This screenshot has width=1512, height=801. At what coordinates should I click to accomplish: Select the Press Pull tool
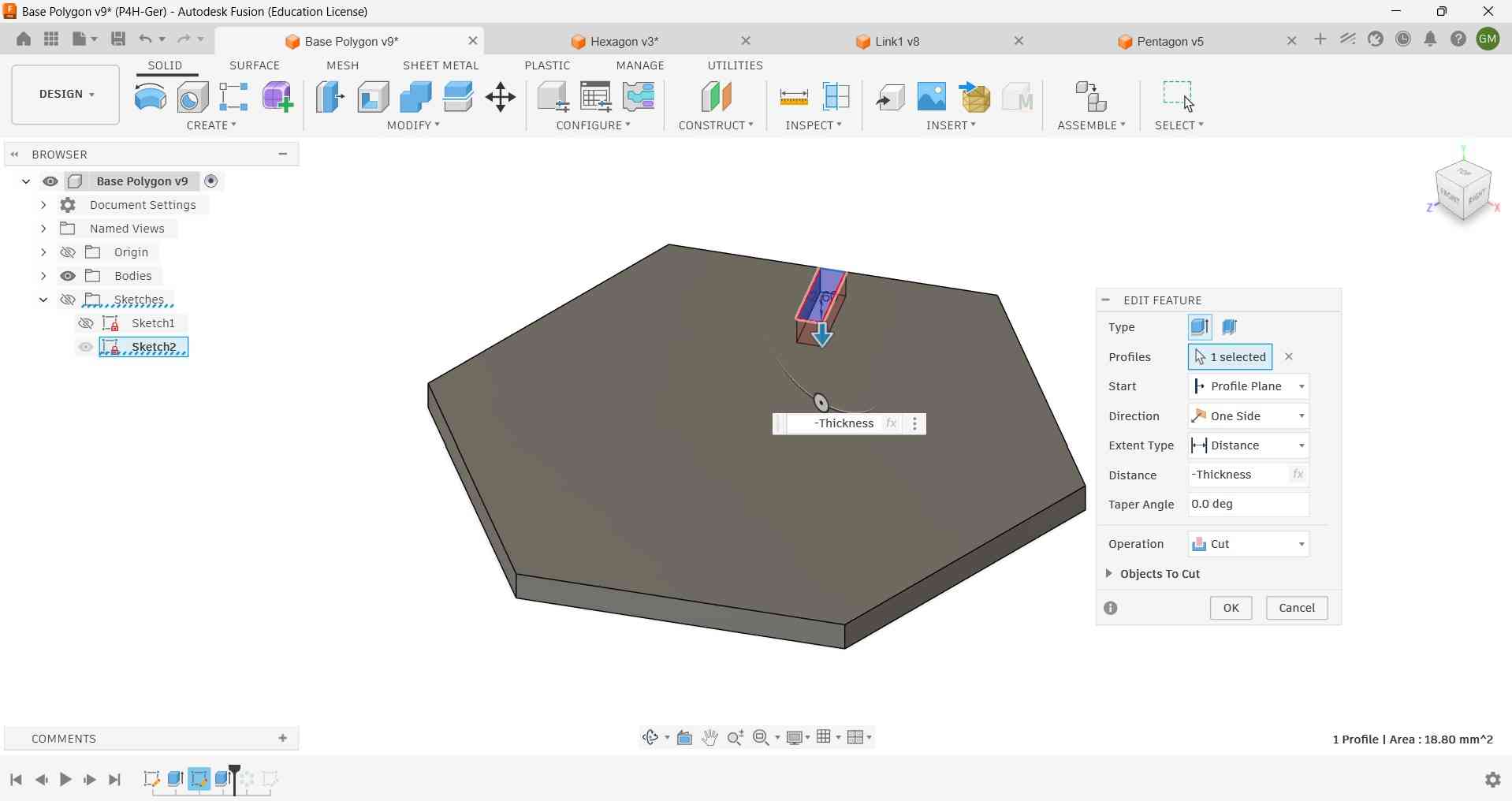330,97
